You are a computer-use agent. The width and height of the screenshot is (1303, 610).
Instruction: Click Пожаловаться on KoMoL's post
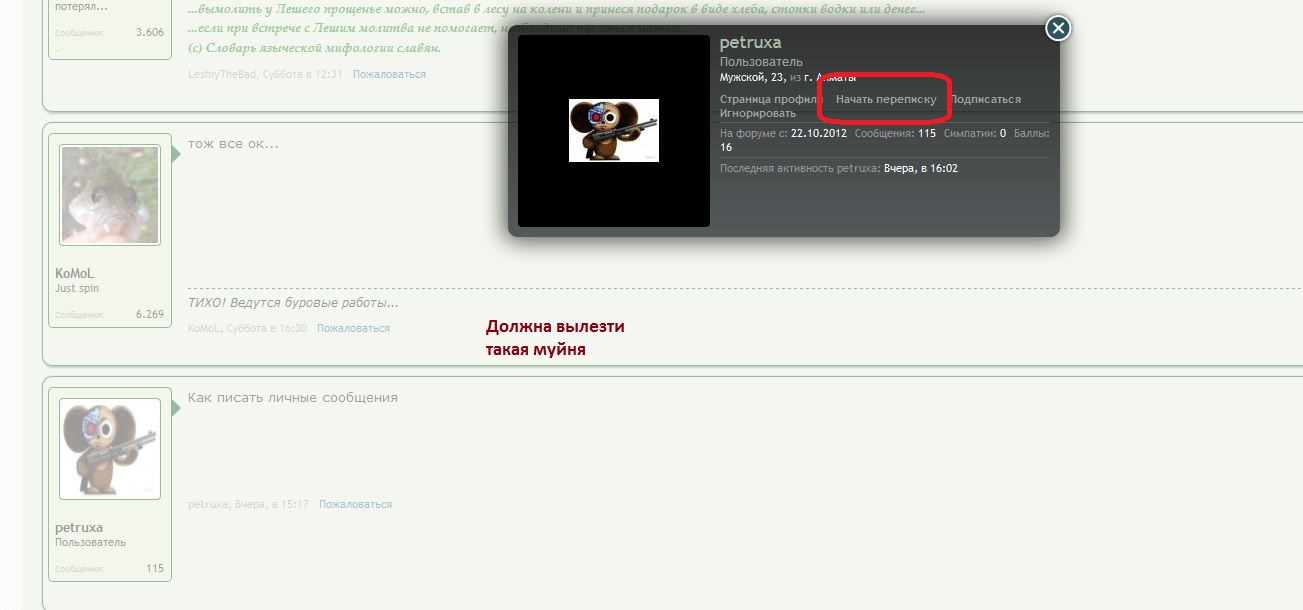pos(353,328)
